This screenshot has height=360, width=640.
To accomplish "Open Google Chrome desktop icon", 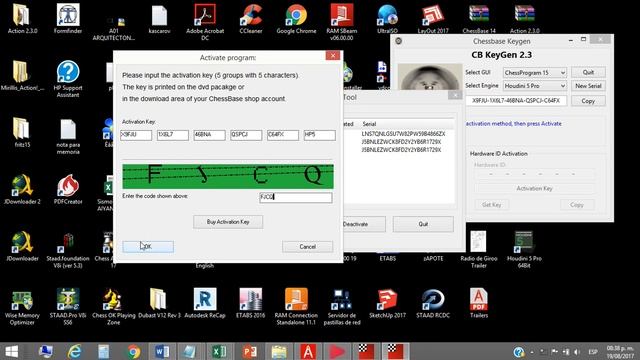I will [296, 19].
